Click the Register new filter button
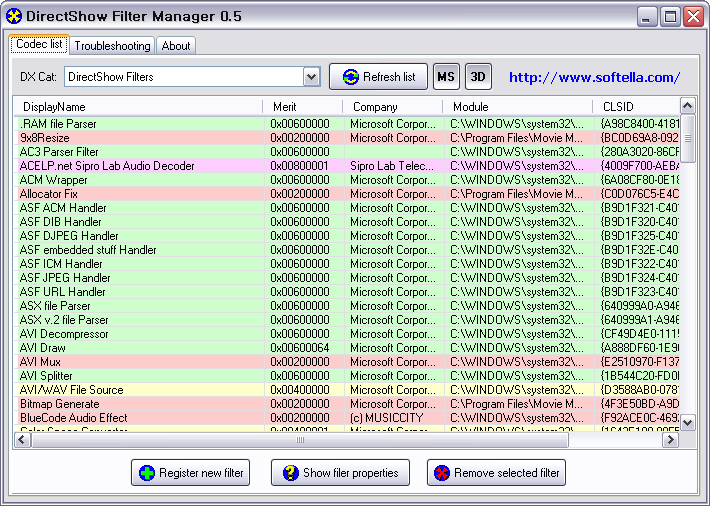 190,472
